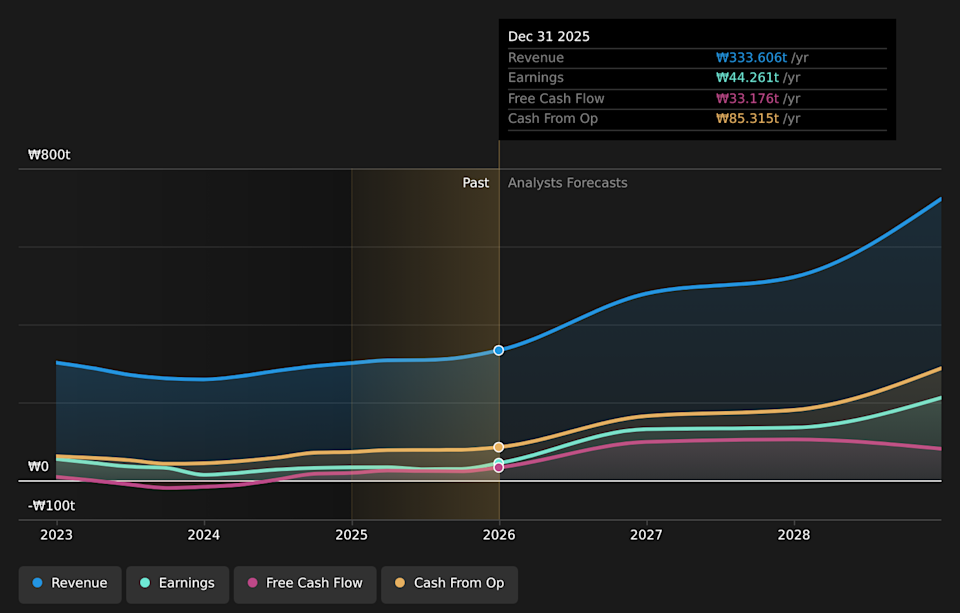The height and width of the screenshot is (613, 960).
Task: Click the teal Earnings legend dot
Action: pyautogui.click(x=147, y=583)
